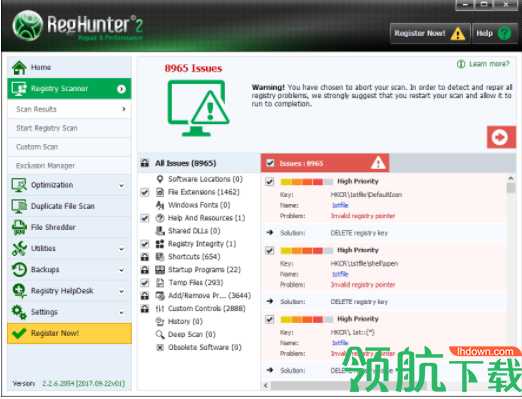The height and width of the screenshot is (399, 522).
Task: Click the Deep Scan magnifier icon
Action: pos(160,334)
